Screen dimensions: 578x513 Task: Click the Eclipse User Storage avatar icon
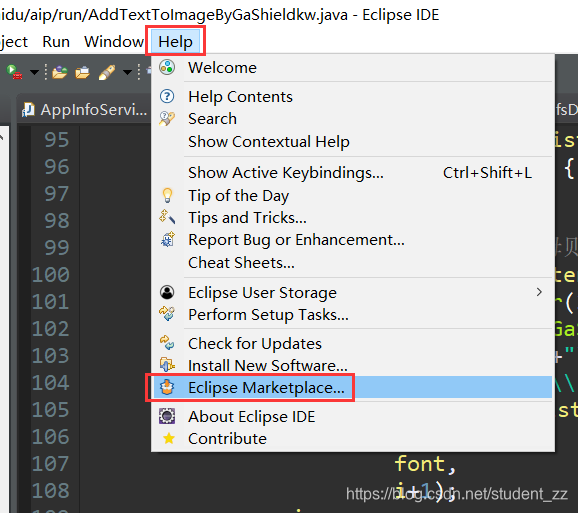167,292
